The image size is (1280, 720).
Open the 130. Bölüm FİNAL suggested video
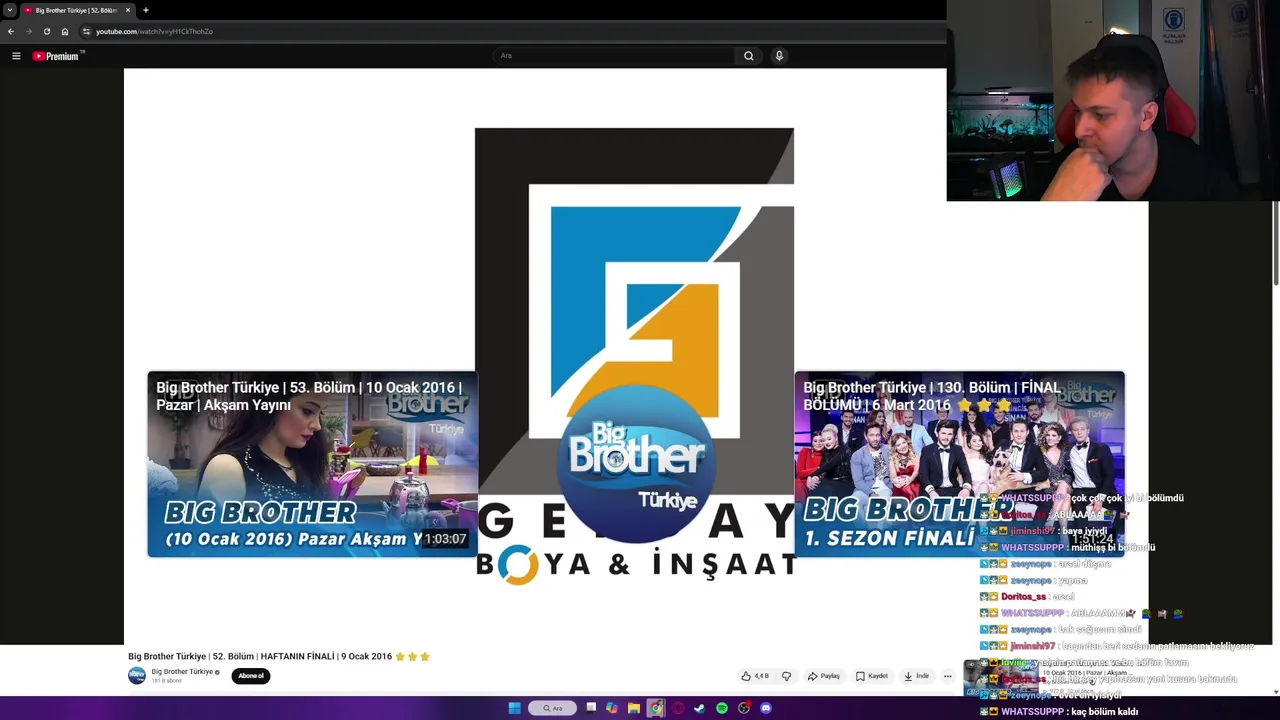pyautogui.click(x=959, y=464)
